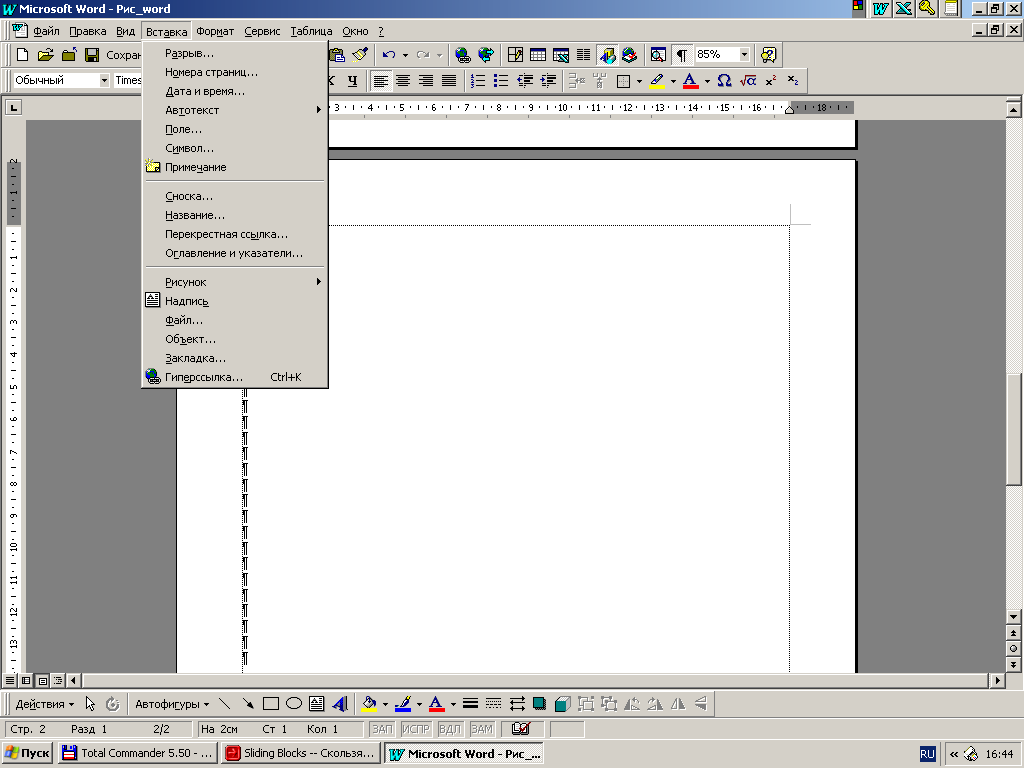
Task: Click the Select Objects pointer tool
Action: tap(90, 703)
